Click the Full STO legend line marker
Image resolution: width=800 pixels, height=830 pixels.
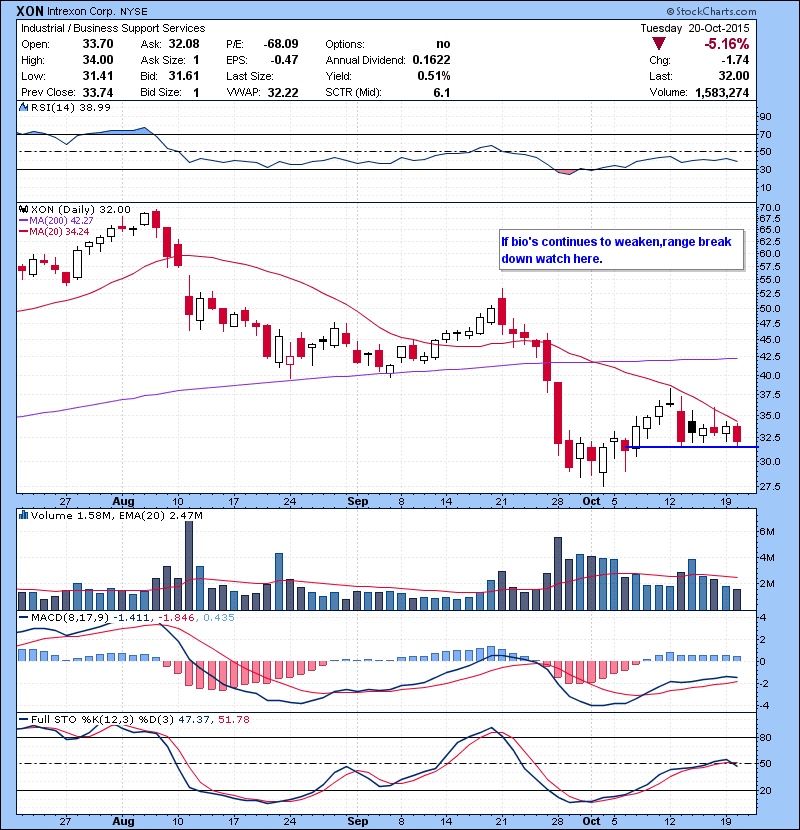tap(23, 720)
